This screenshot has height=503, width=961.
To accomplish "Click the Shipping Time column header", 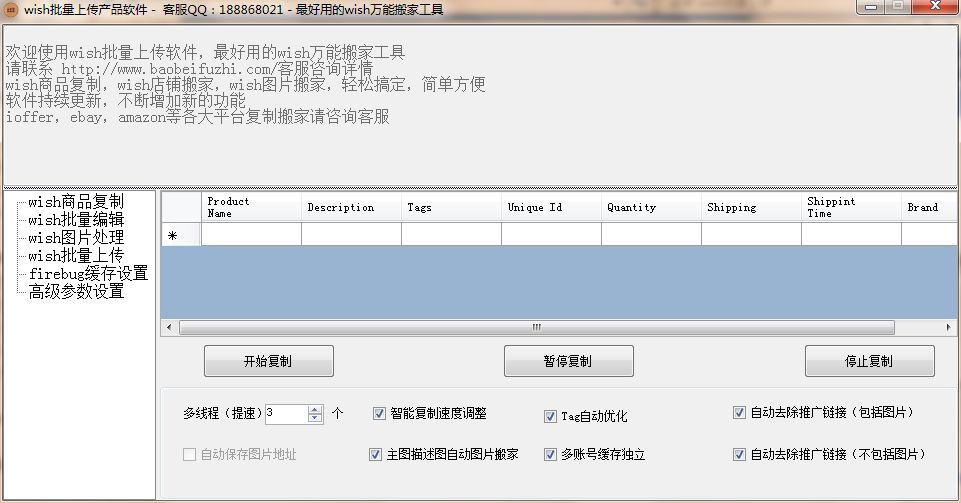I will [851, 207].
